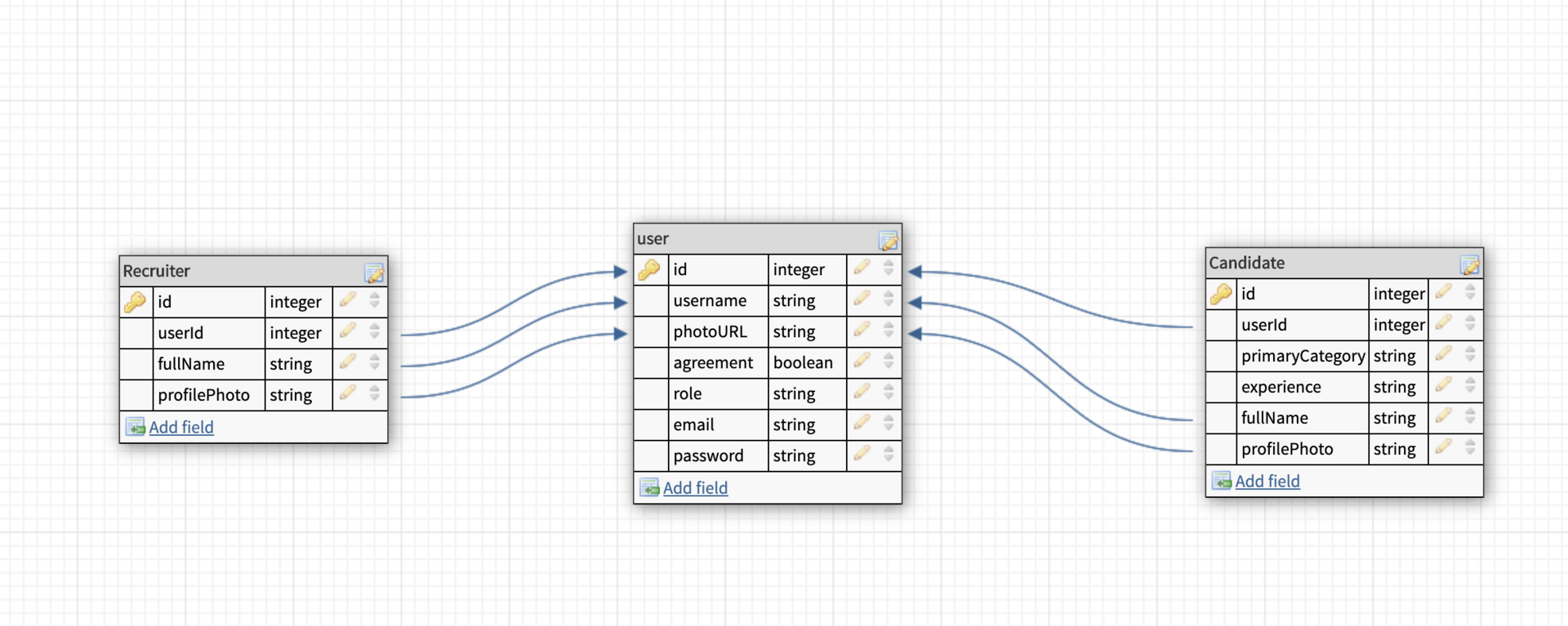
Task: Click pencil icon for user photoURL field
Action: click(x=862, y=330)
